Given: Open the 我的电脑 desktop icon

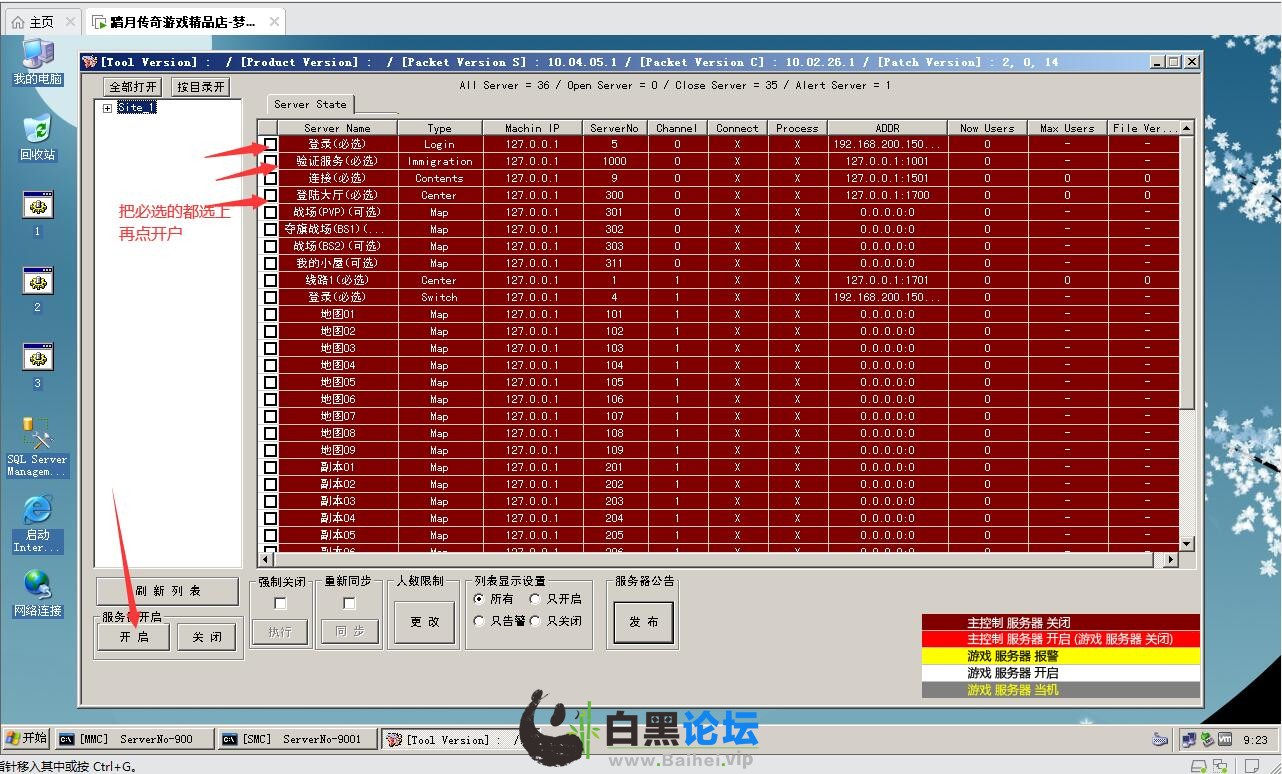Looking at the screenshot, I should coord(37,62).
